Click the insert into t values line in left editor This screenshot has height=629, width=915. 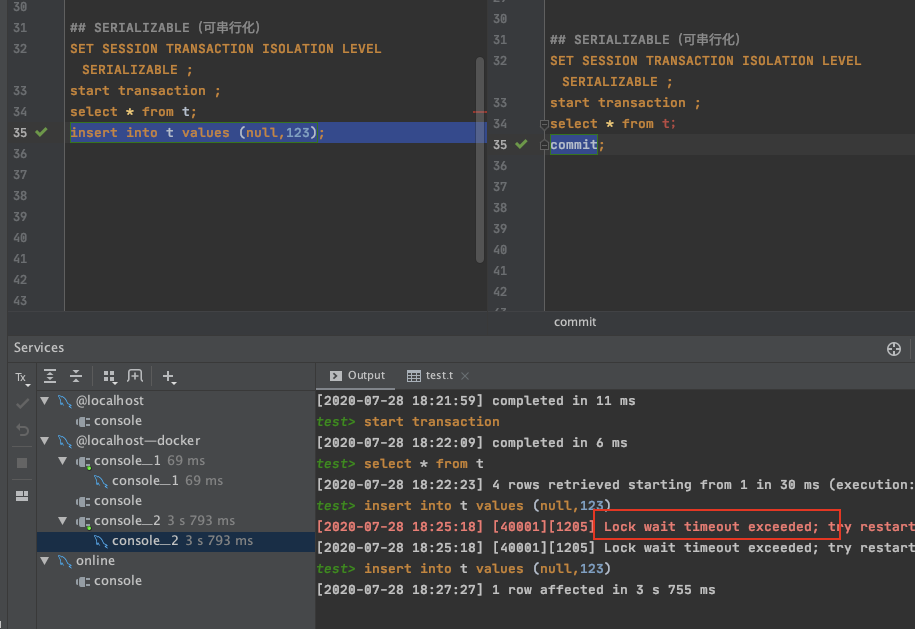coord(197,132)
